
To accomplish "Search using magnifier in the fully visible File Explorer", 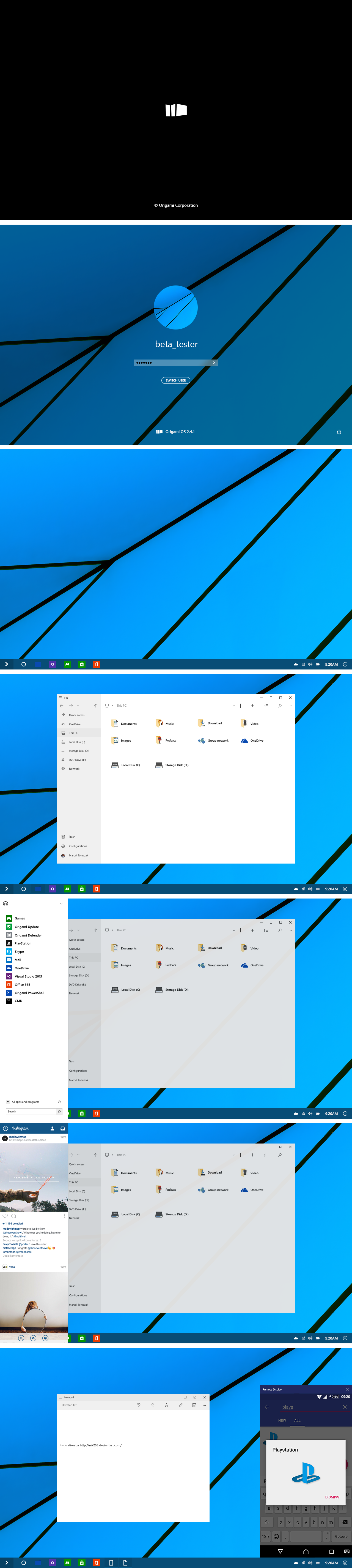I will [280, 706].
